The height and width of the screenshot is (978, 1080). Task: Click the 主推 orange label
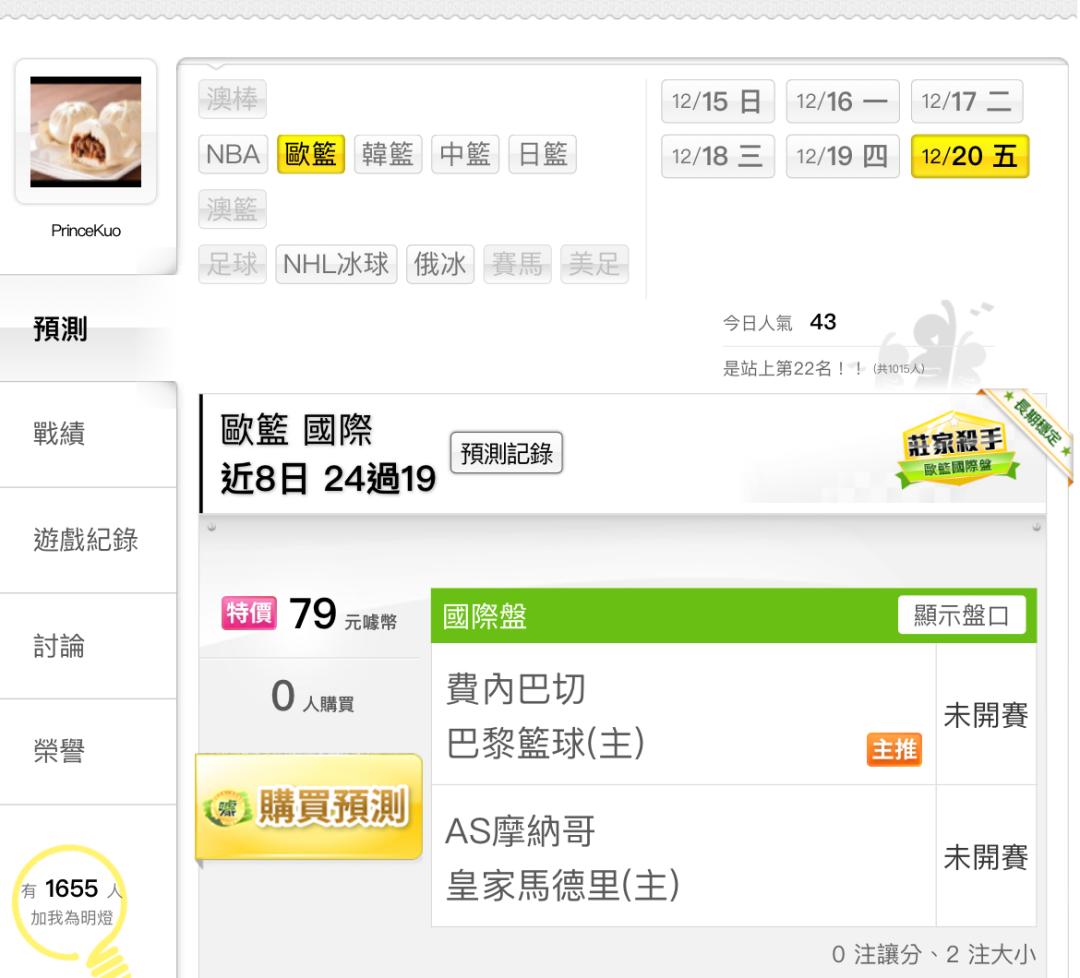point(894,749)
